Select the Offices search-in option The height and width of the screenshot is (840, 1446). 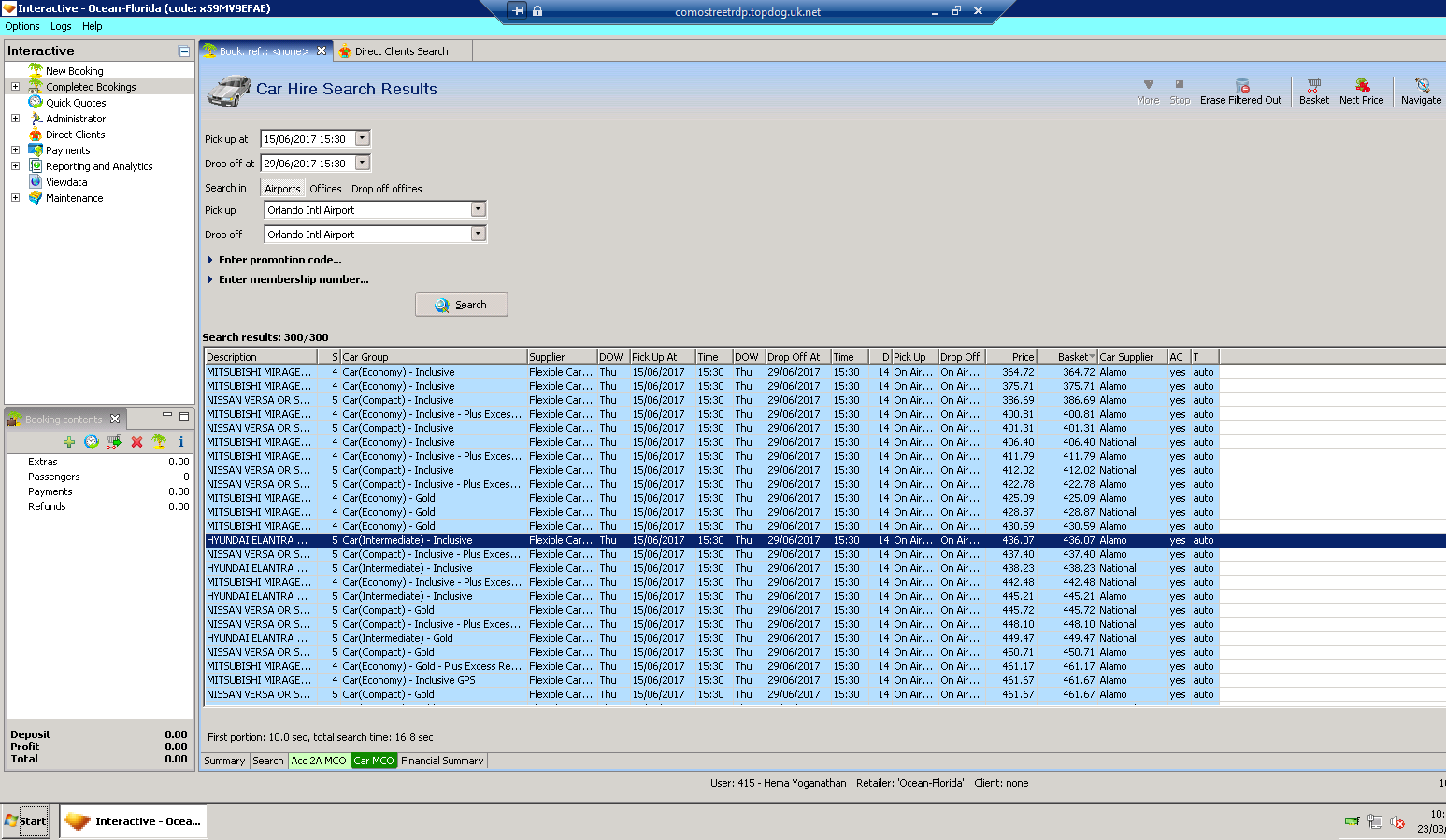[x=325, y=189]
